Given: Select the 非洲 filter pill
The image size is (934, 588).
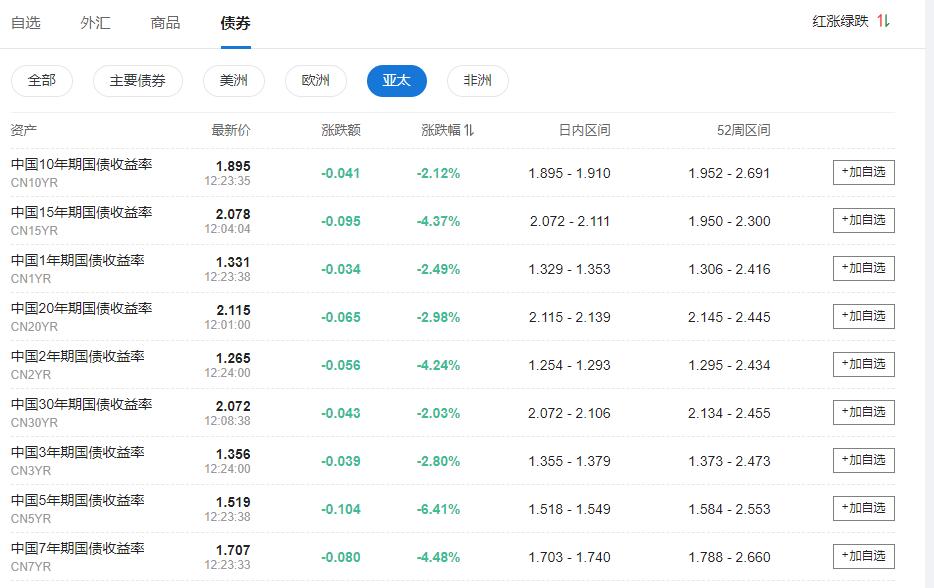Looking at the screenshot, I should 478,81.
